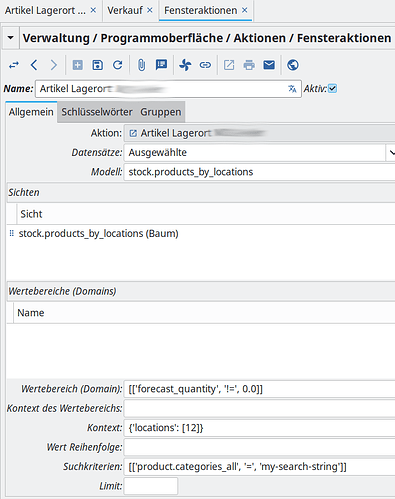The width and height of the screenshot is (395, 499).
Task: Open the attachments paperclip icon
Action: tap(141, 65)
